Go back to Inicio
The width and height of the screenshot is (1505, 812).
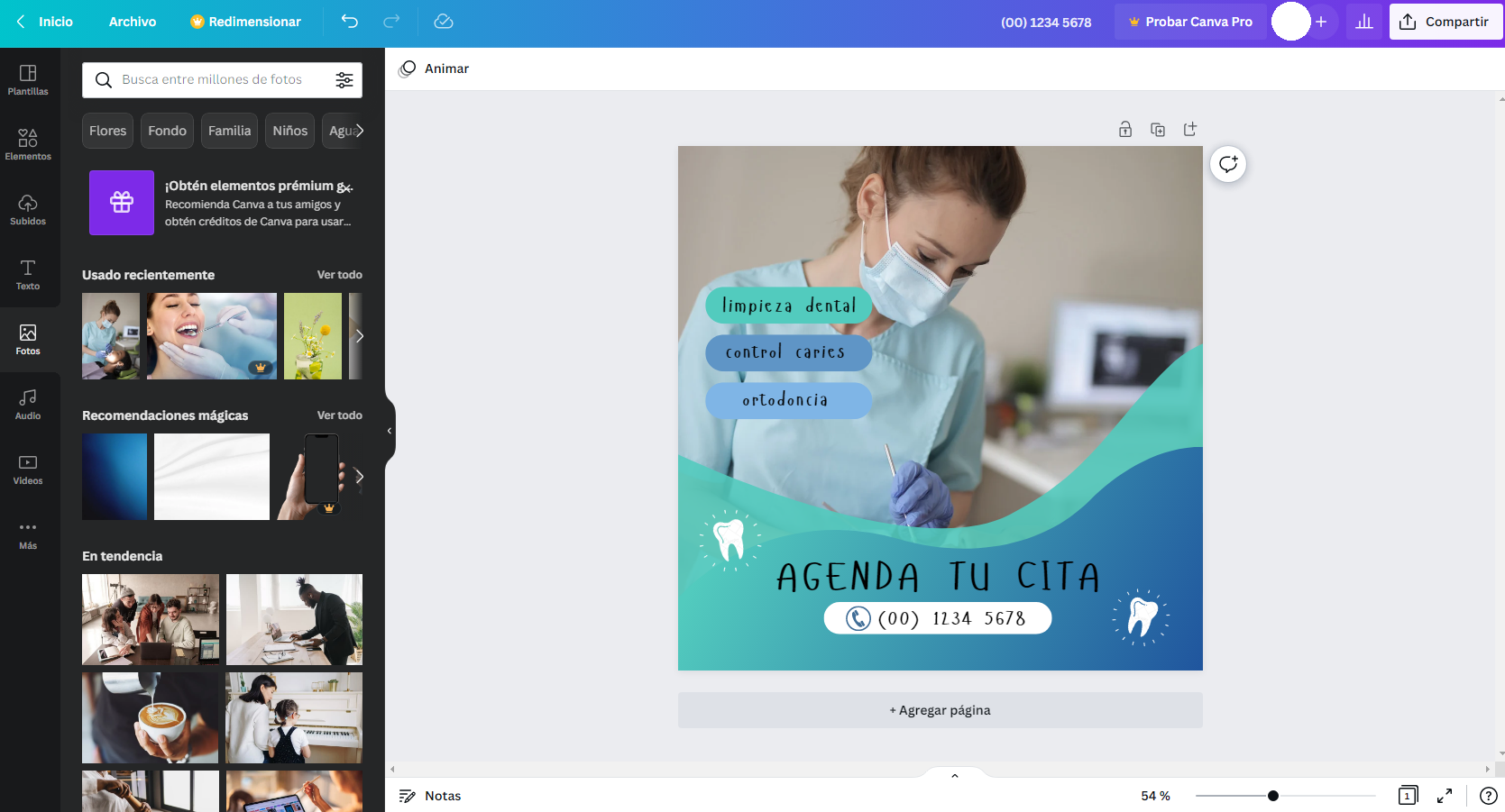[x=44, y=22]
